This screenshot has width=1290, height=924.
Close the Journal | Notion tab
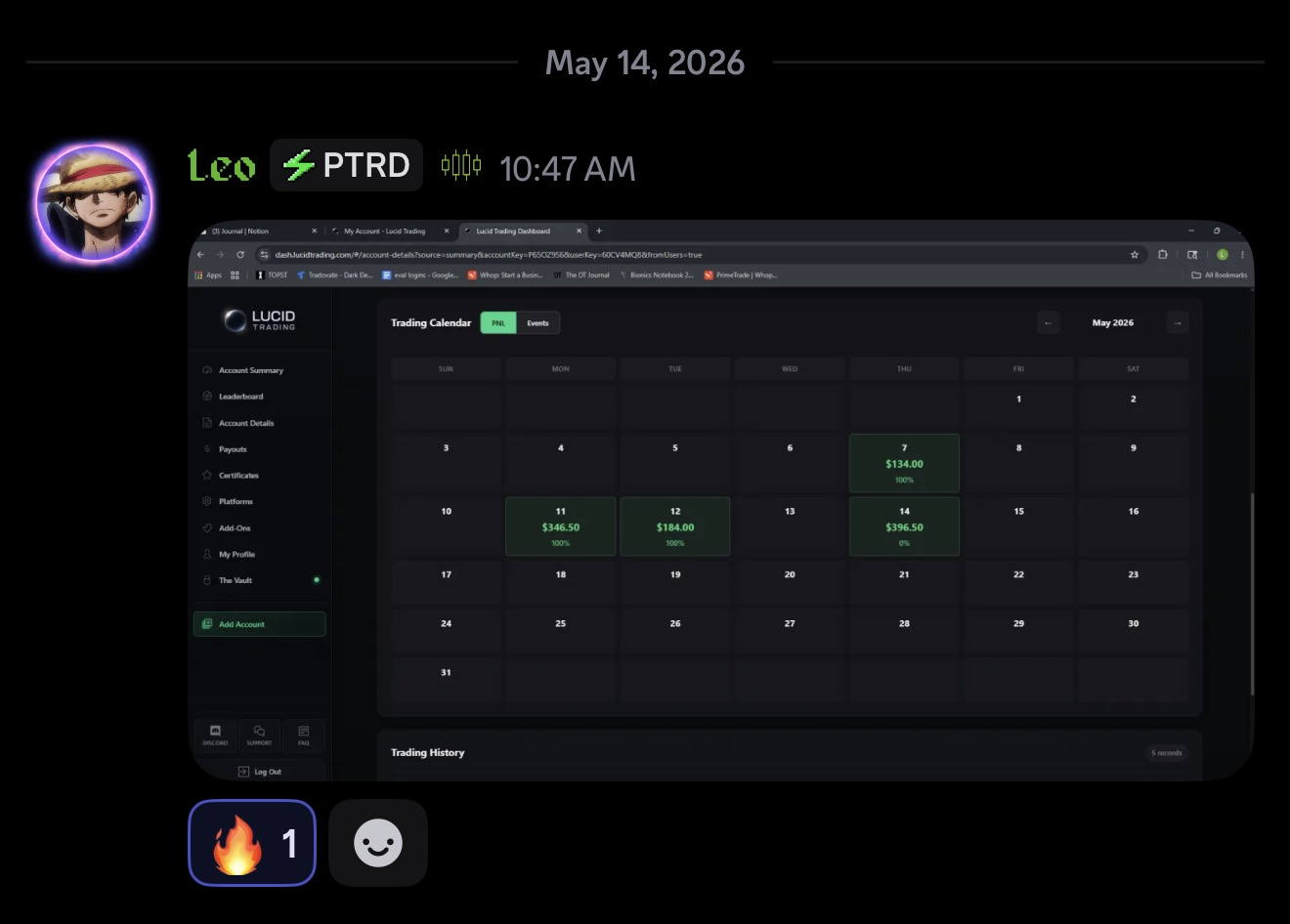[x=314, y=231]
